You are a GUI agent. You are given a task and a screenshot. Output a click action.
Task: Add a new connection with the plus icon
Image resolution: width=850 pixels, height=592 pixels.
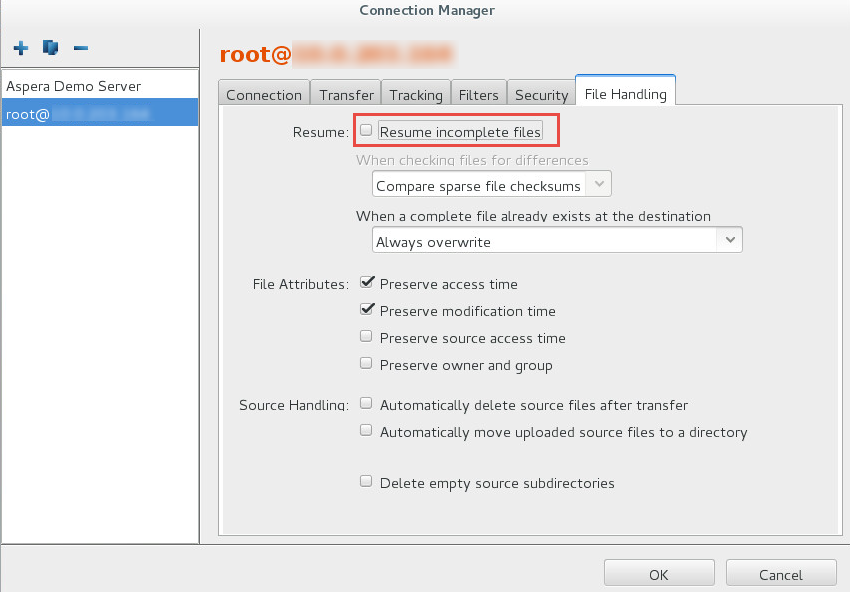[20, 47]
